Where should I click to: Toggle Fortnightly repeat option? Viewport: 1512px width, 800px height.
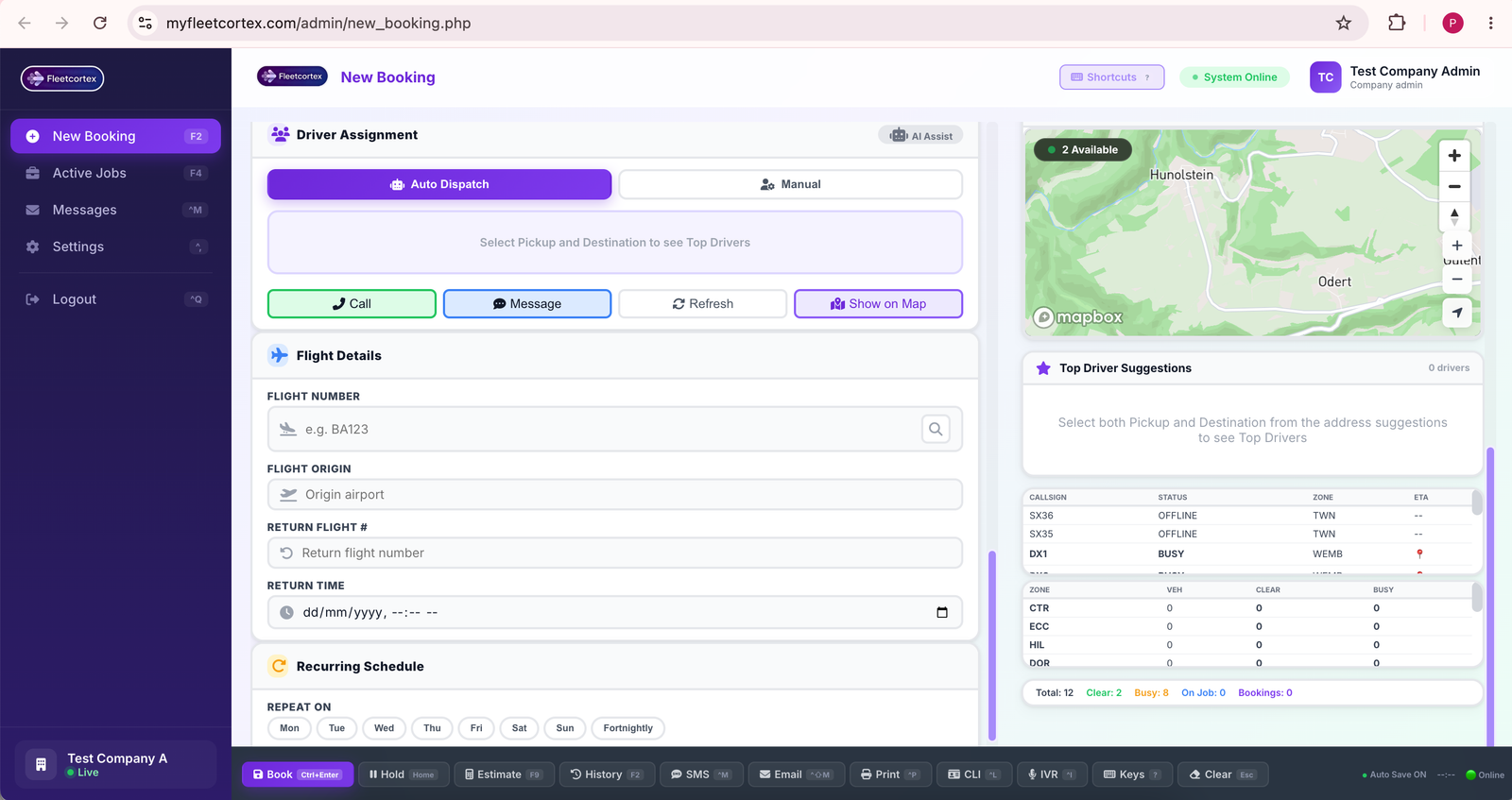(627, 728)
